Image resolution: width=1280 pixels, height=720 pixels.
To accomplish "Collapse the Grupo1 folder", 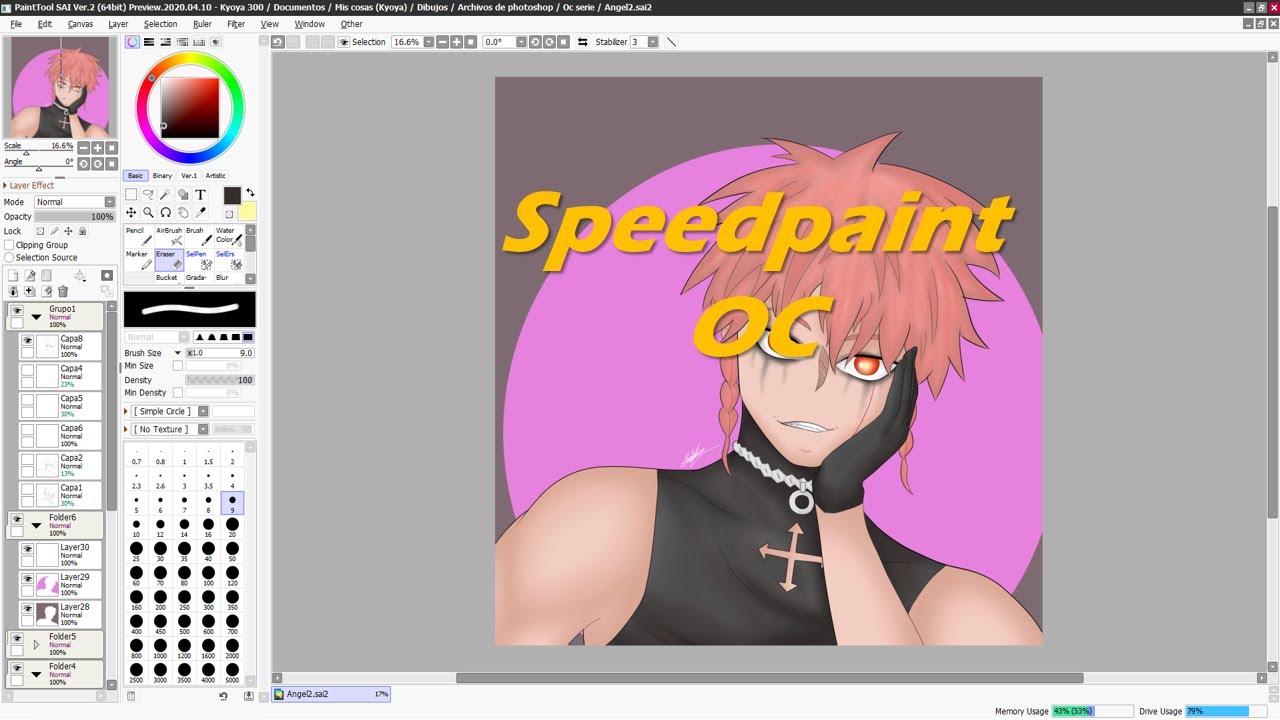I will [37, 317].
